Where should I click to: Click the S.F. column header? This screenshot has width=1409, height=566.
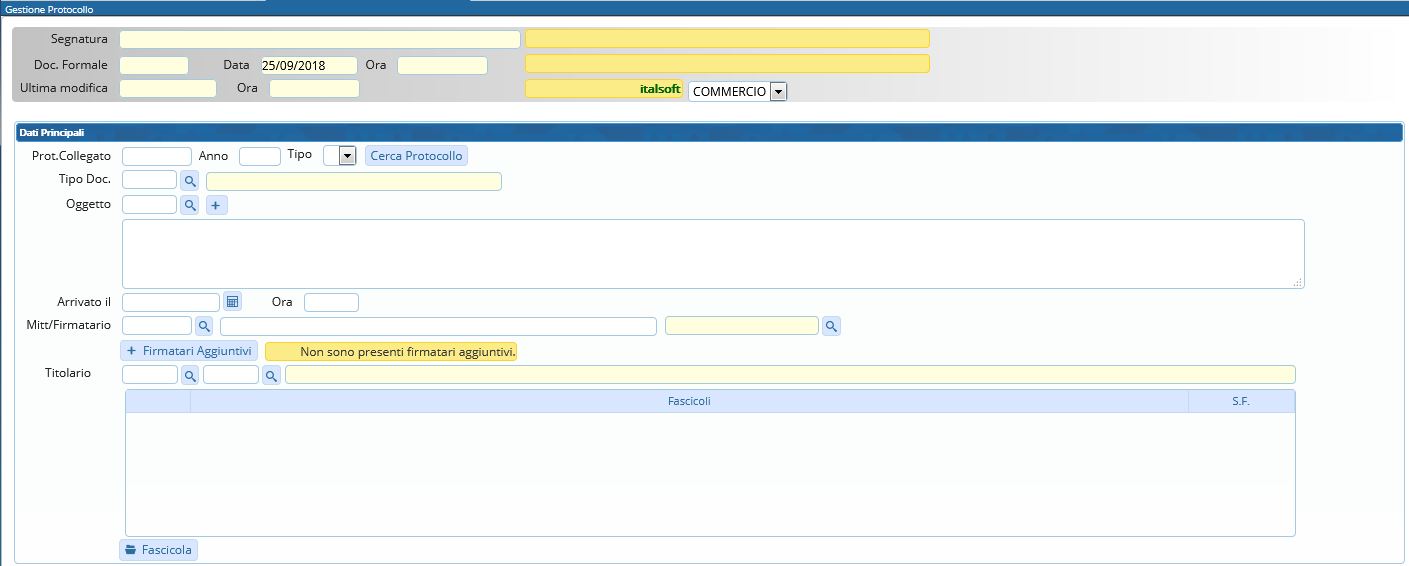tap(1241, 401)
